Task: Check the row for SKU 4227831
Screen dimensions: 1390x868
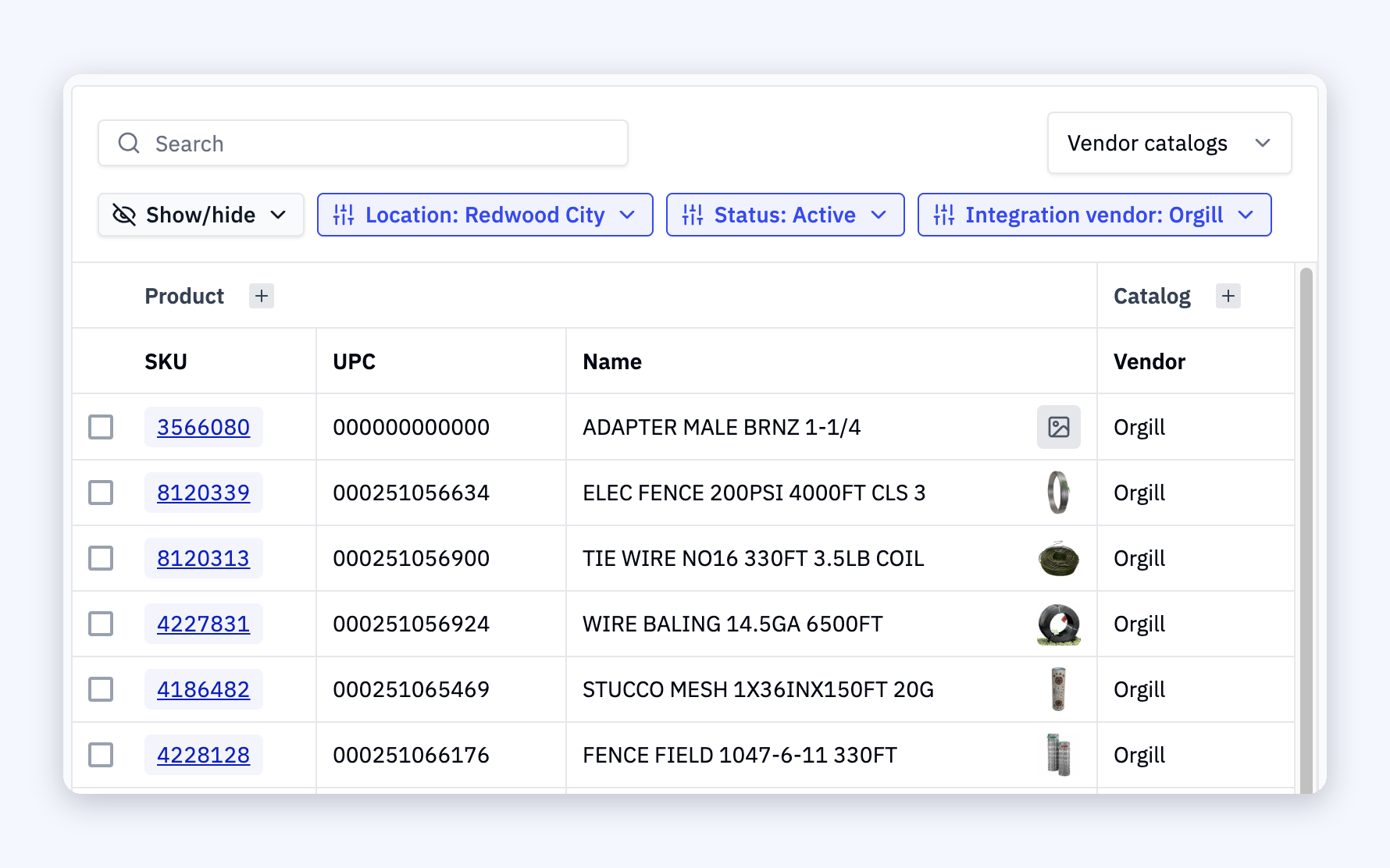Action: [101, 624]
